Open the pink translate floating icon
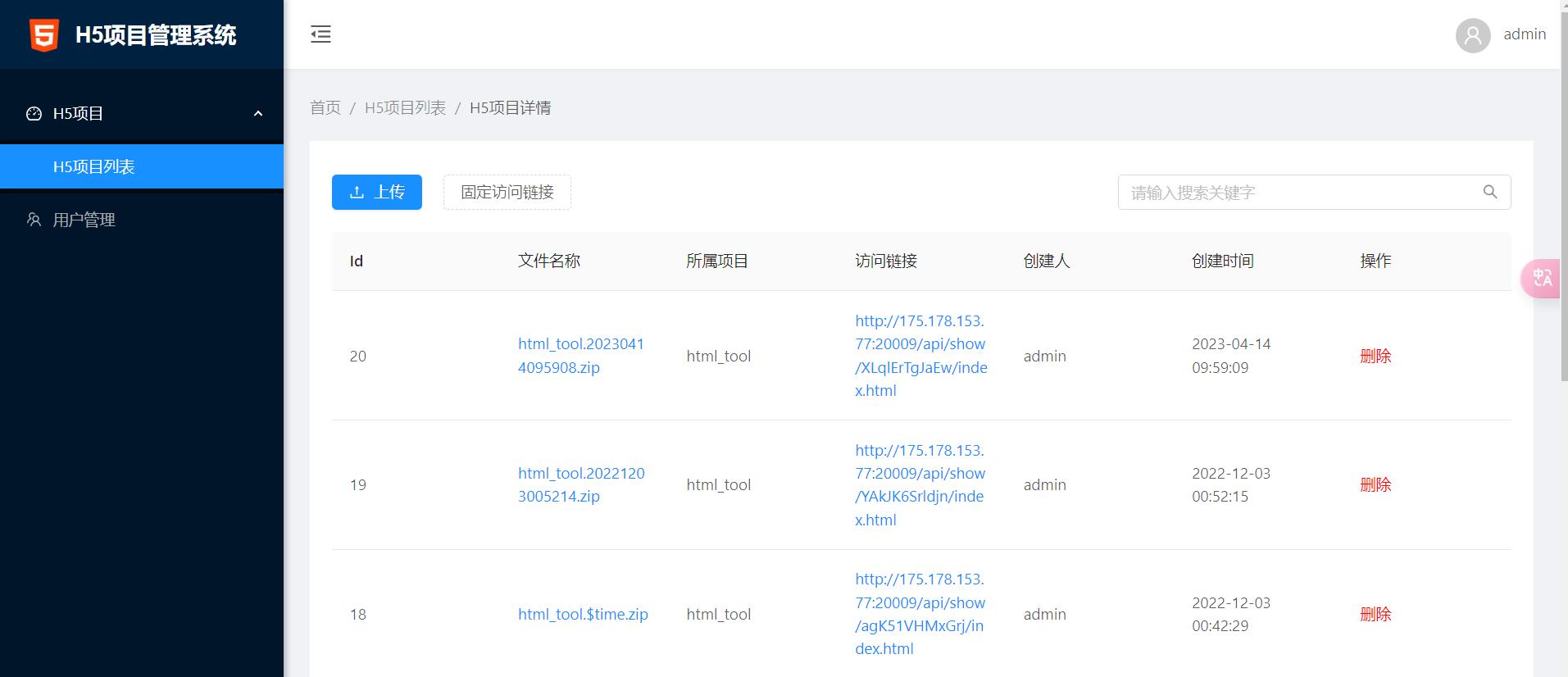 [1542, 279]
